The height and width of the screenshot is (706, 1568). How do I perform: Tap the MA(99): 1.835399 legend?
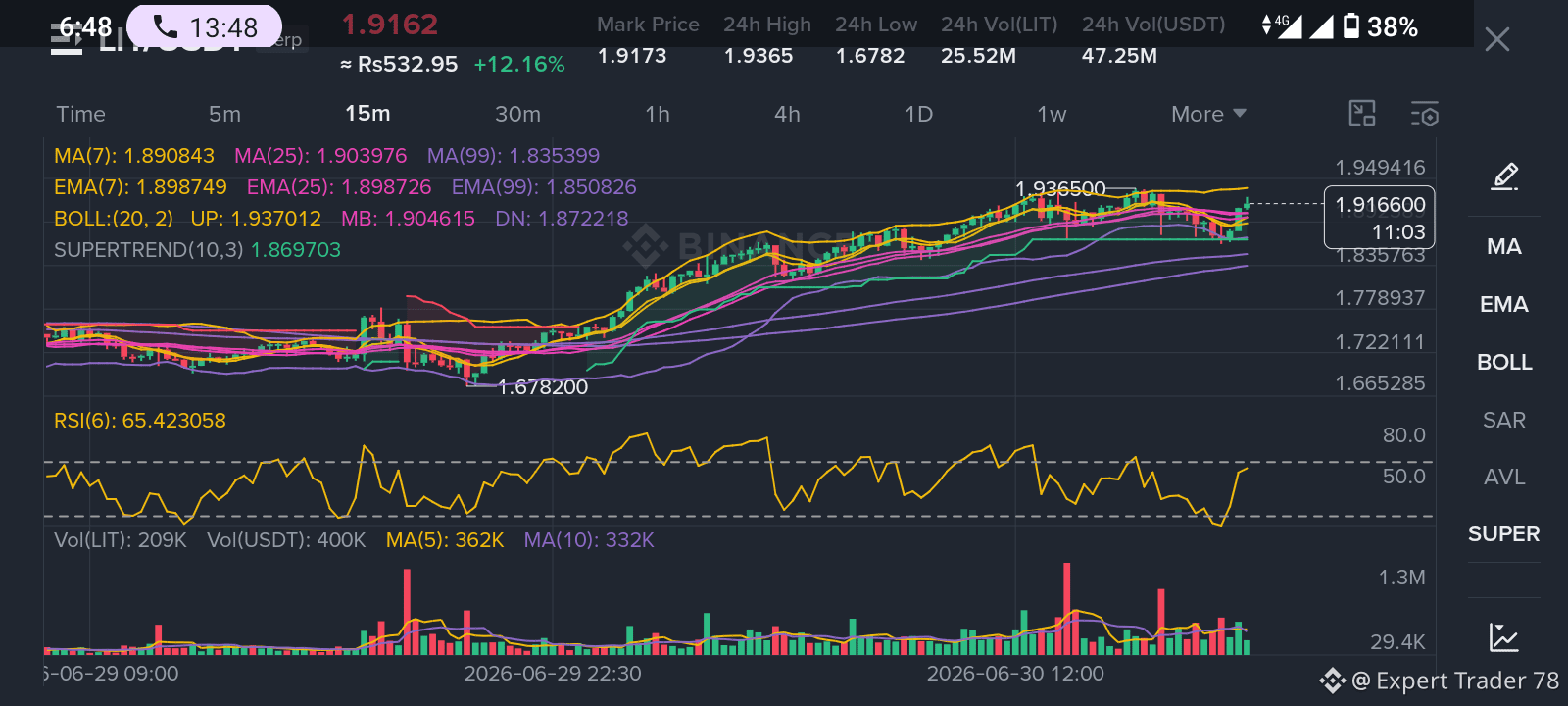[x=514, y=156]
